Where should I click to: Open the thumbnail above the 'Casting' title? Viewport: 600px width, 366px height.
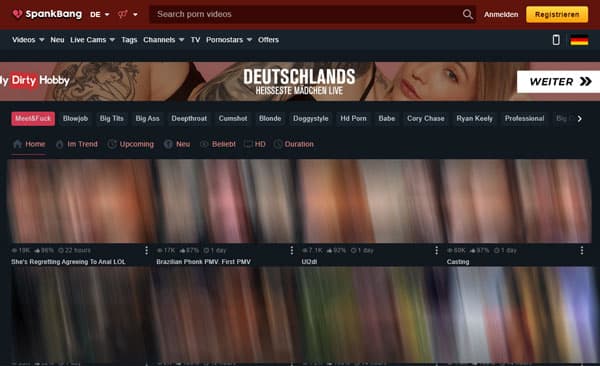517,201
